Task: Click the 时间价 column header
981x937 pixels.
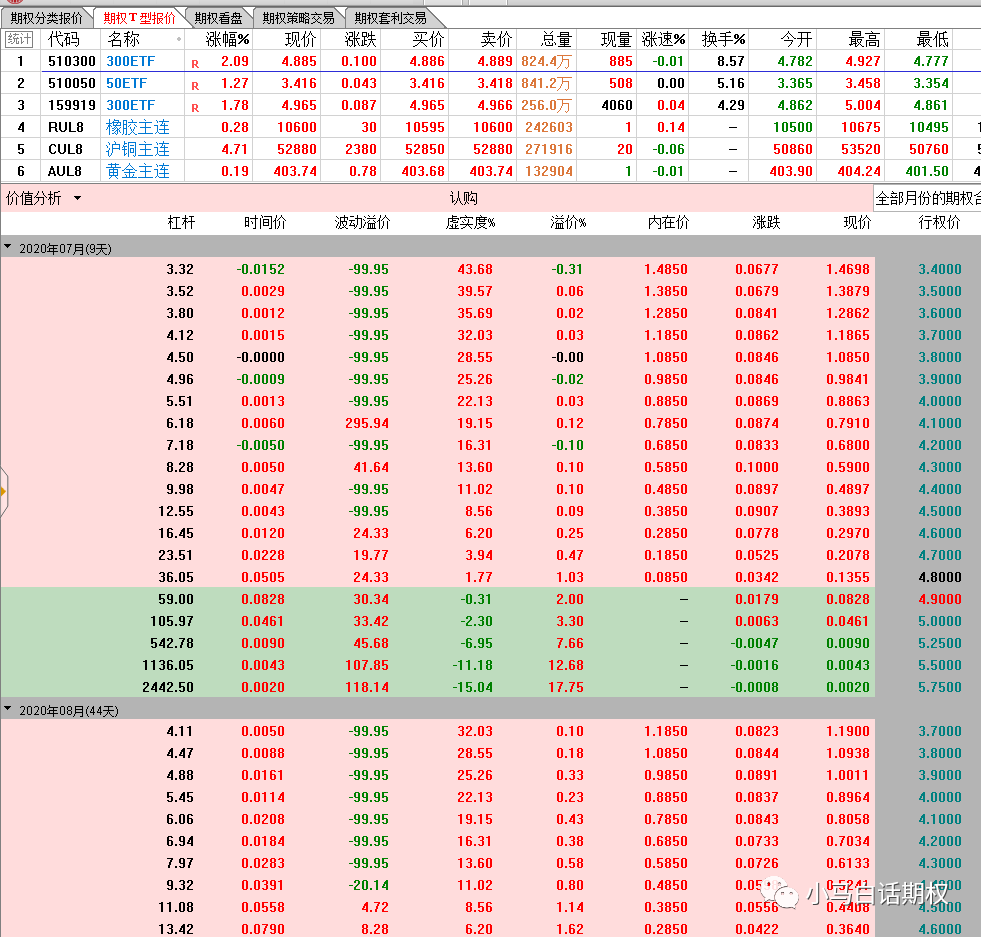Action: click(265, 222)
